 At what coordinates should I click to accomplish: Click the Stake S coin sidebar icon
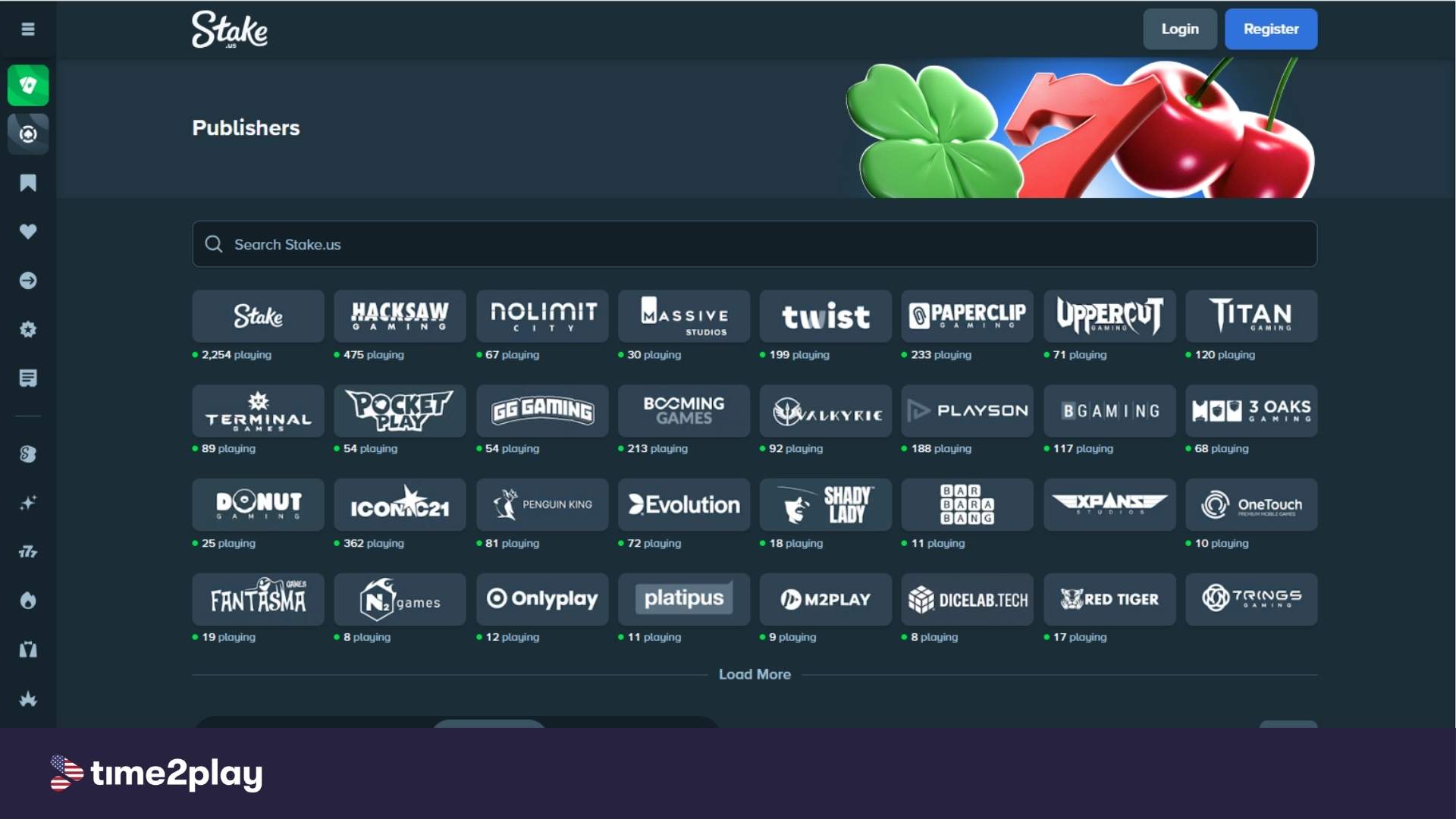28,454
